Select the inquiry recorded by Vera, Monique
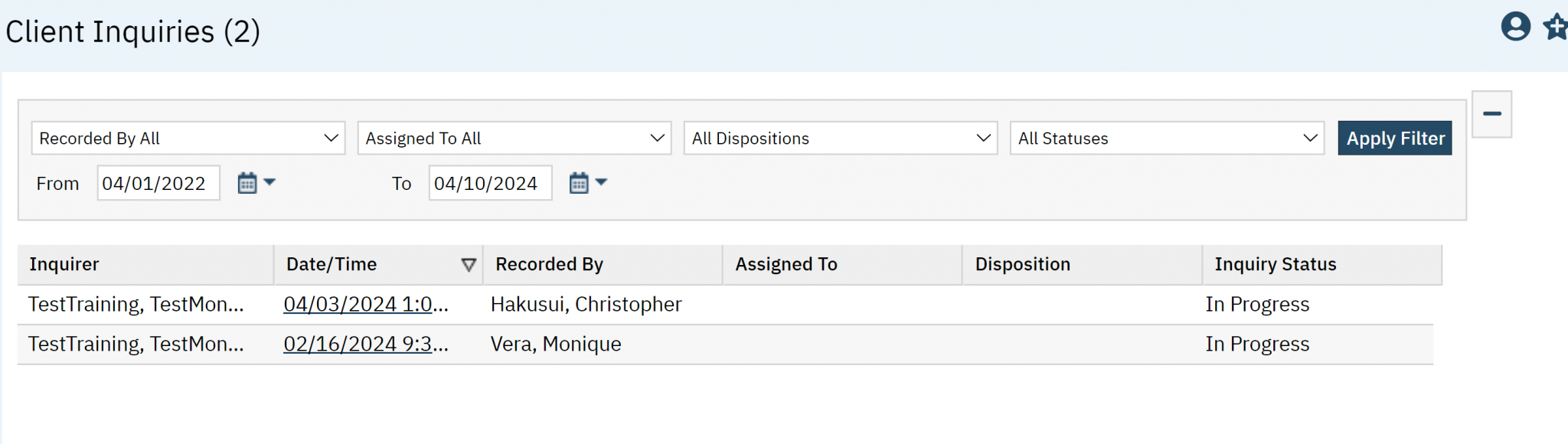1568x444 pixels. 555,344
